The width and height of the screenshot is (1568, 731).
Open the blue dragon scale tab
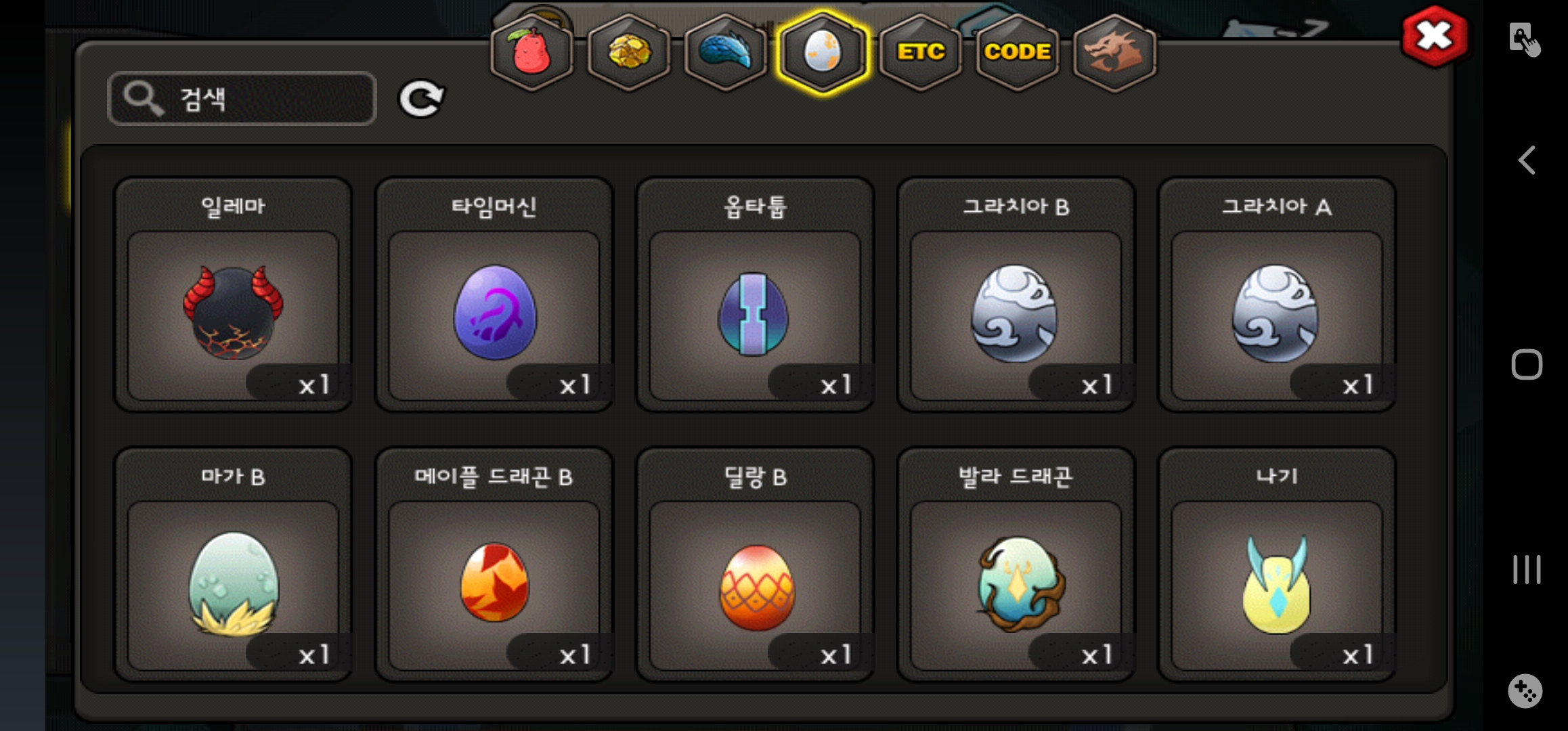tap(726, 53)
